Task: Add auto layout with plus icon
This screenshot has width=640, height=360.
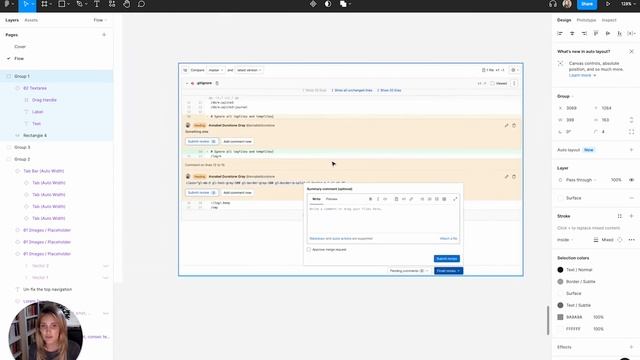Action: (631, 150)
